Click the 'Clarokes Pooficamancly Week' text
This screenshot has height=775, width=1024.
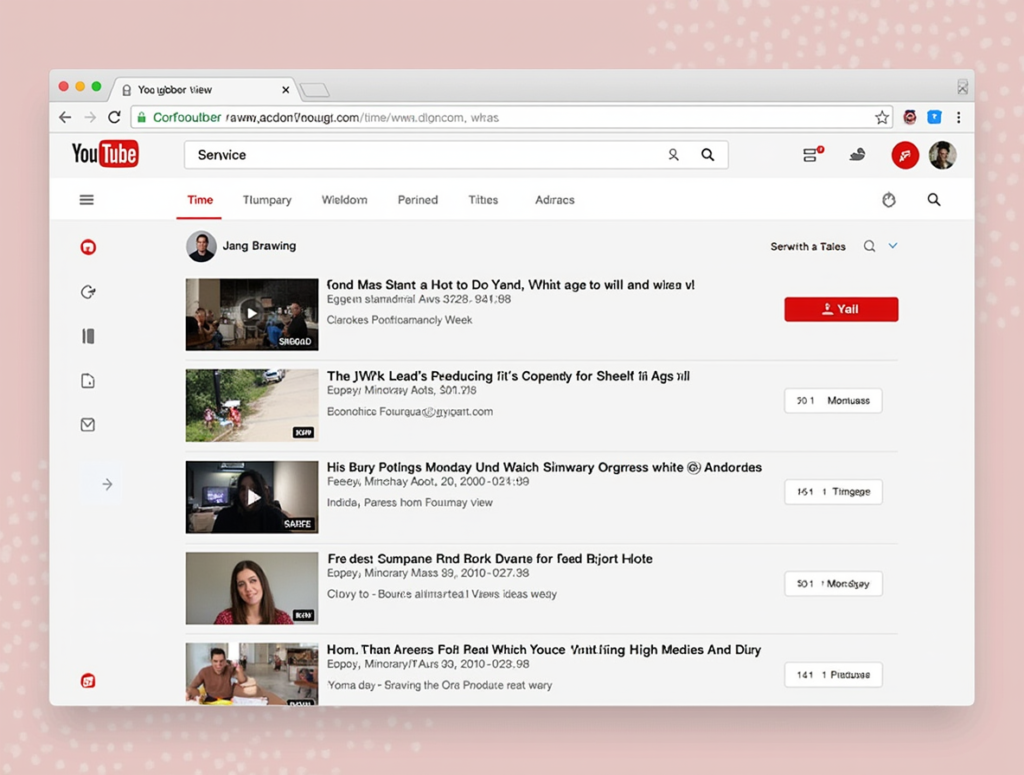[400, 320]
